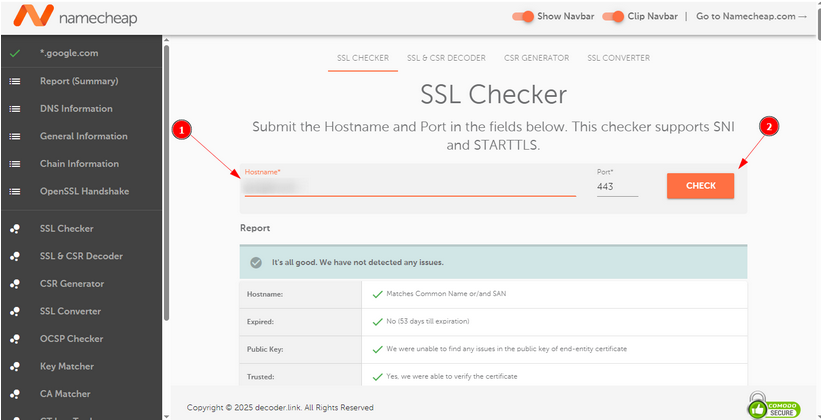This screenshot has width=821, height=420.
Task: Toggle the Clip Navbar switch
Action: 613,16
